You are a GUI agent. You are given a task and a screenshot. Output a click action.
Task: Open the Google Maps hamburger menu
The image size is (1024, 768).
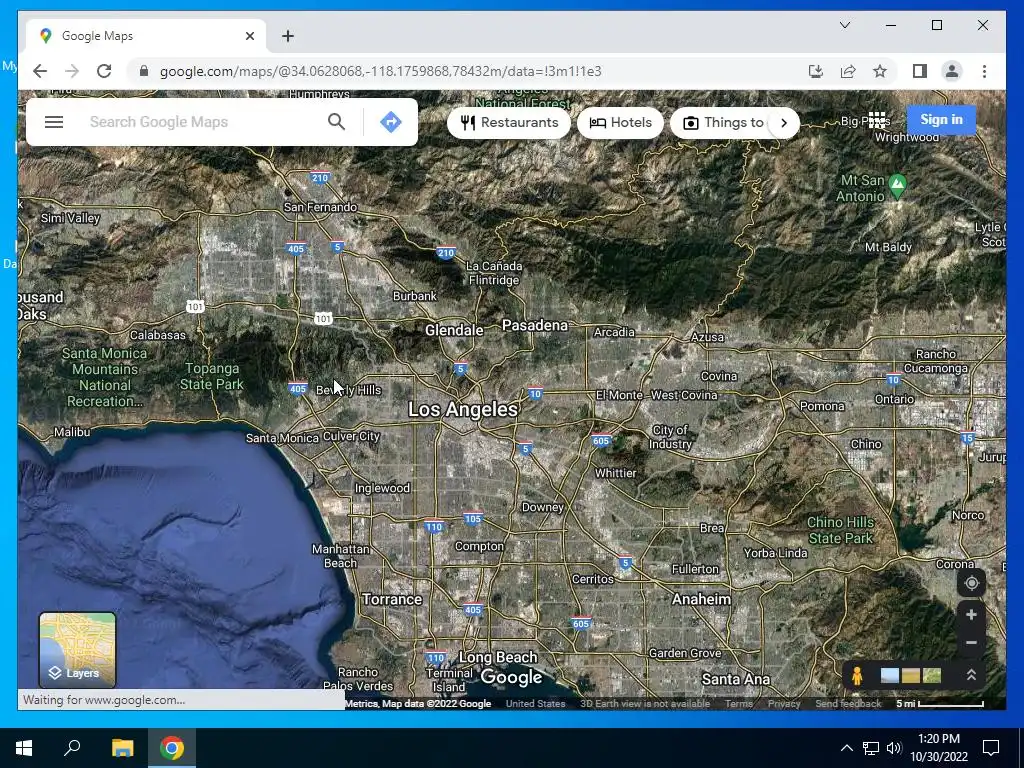coord(54,122)
